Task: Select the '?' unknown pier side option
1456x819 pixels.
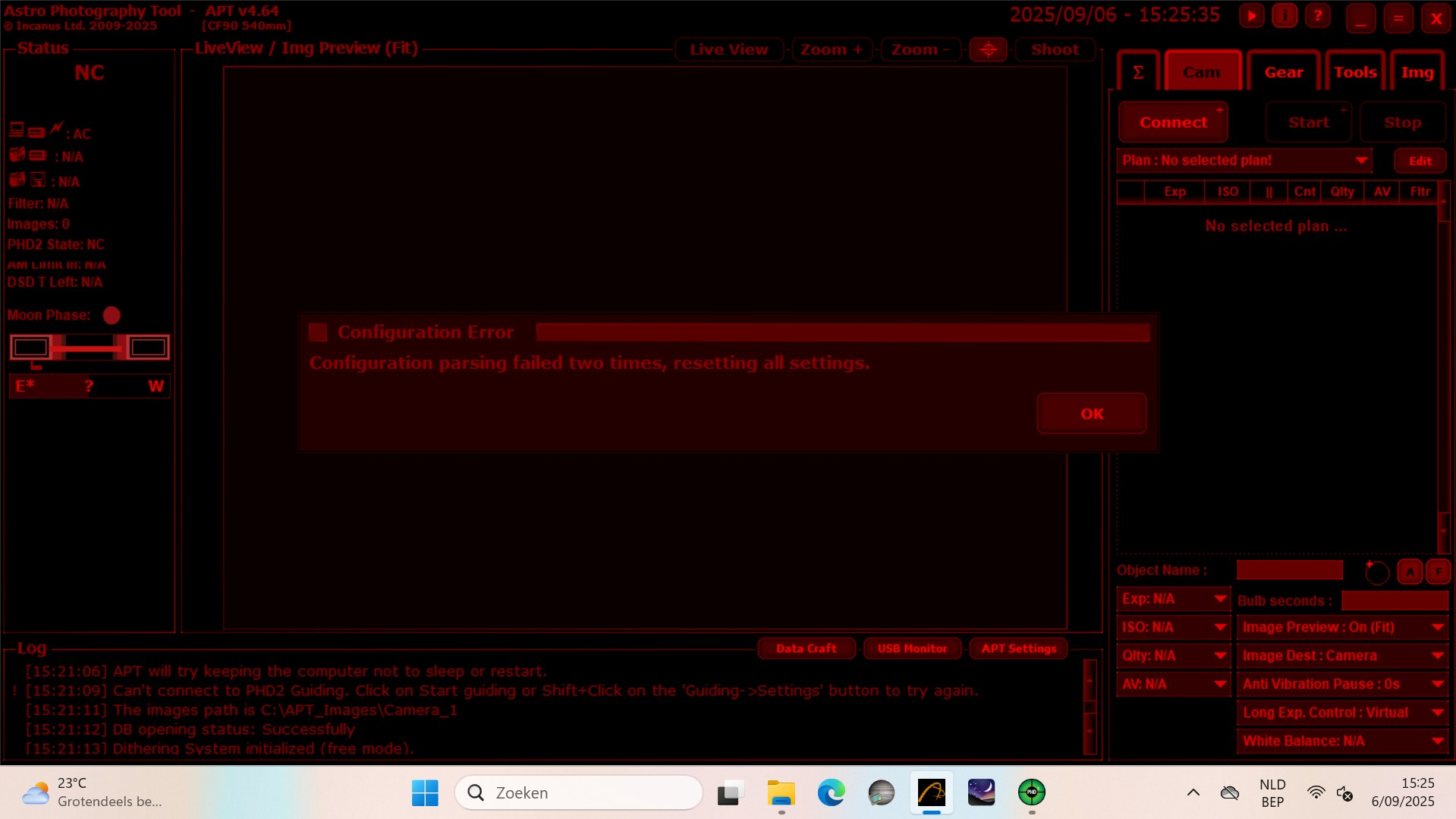Action: click(89, 386)
